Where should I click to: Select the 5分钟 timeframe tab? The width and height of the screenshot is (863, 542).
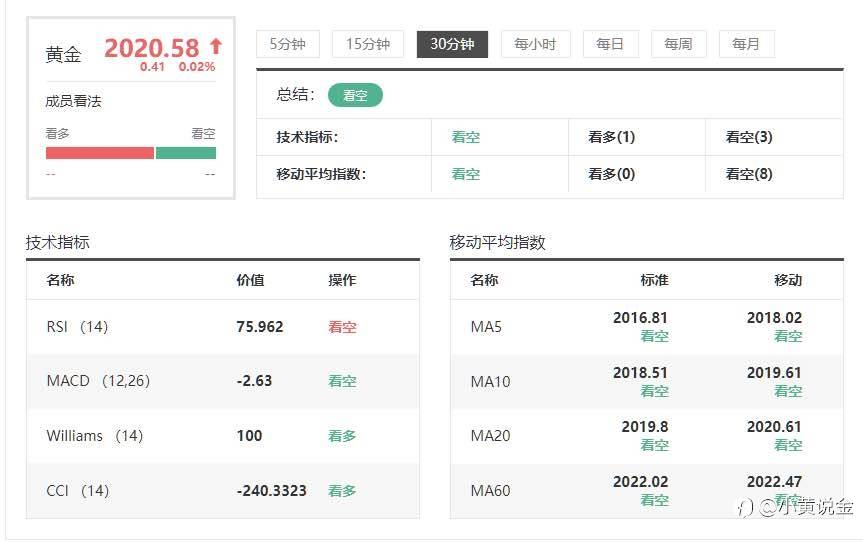[287, 44]
